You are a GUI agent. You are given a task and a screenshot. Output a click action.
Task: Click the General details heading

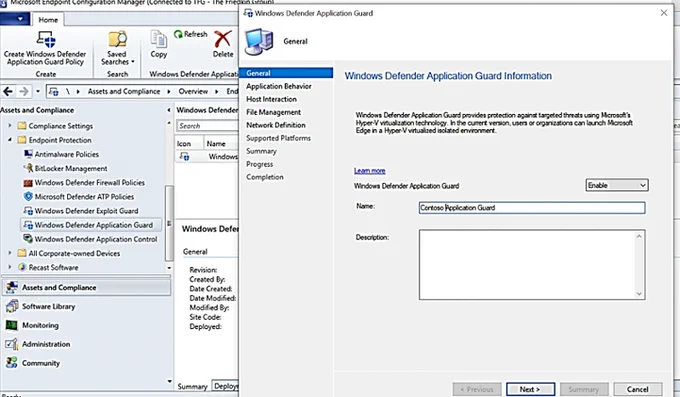click(x=195, y=252)
